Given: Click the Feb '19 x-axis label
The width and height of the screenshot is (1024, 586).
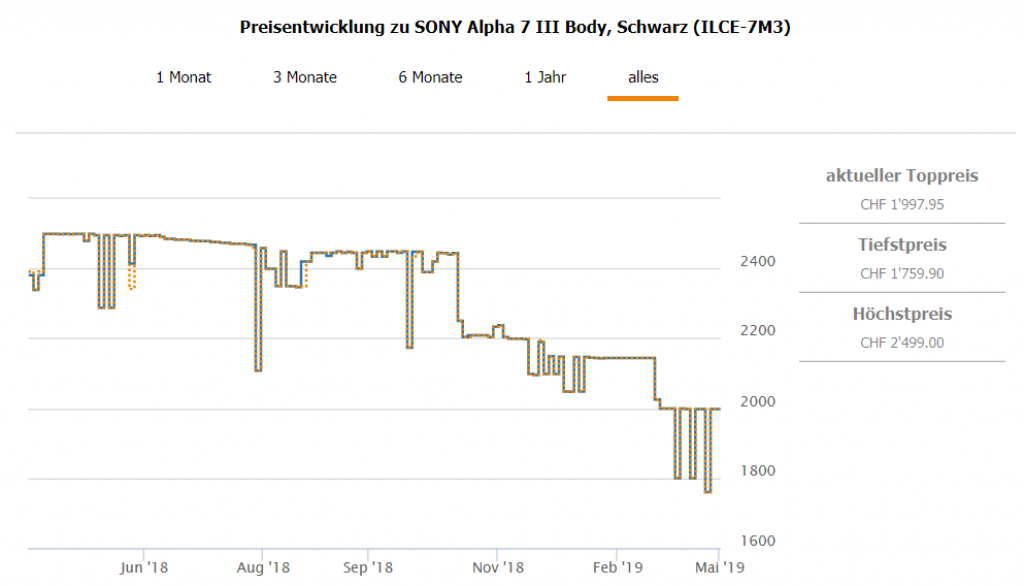Looking at the screenshot, I should (x=617, y=567).
